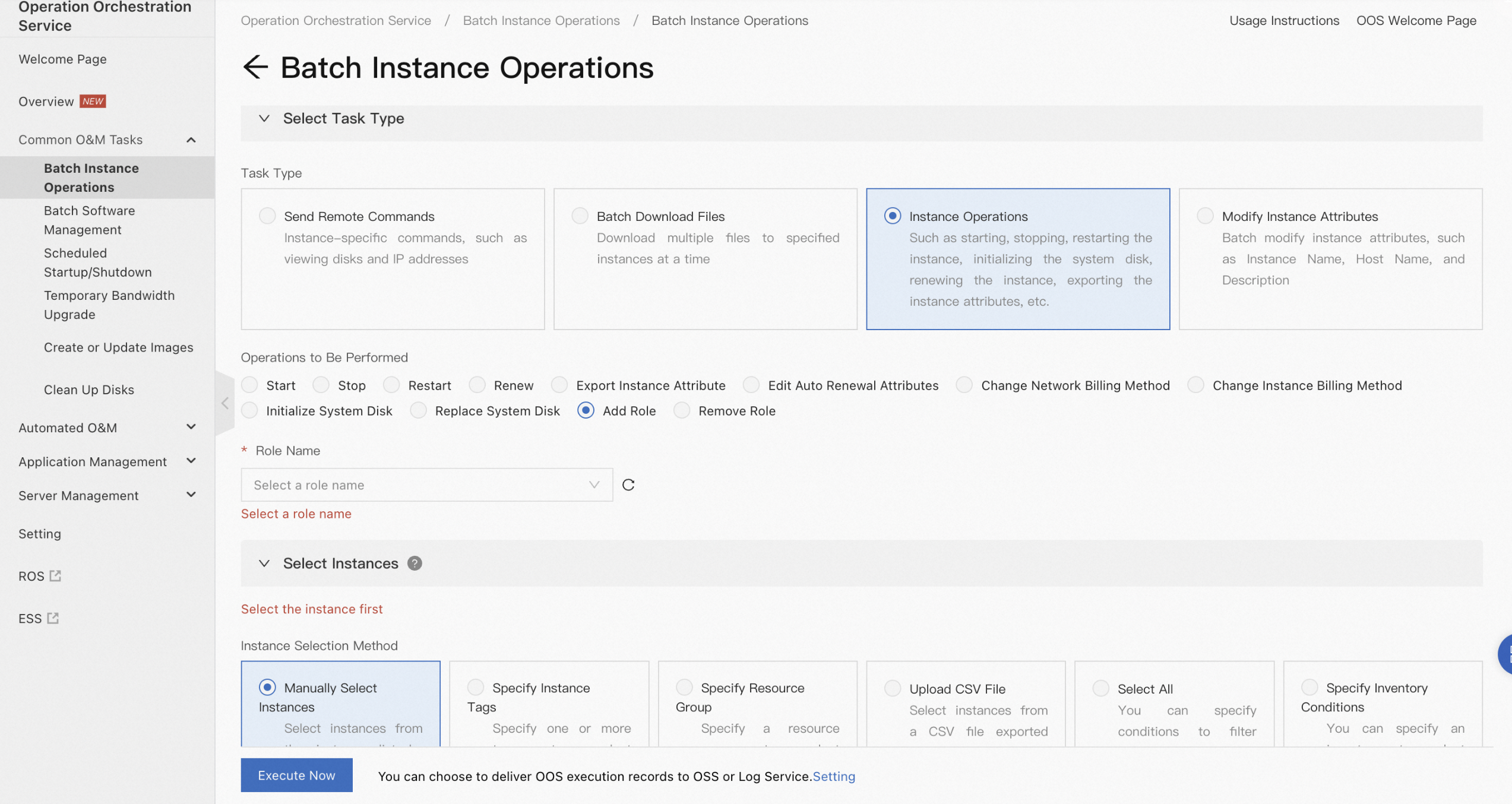The height and width of the screenshot is (804, 1512).
Task: Select the Send Remote Commands task type
Action: coord(267,216)
